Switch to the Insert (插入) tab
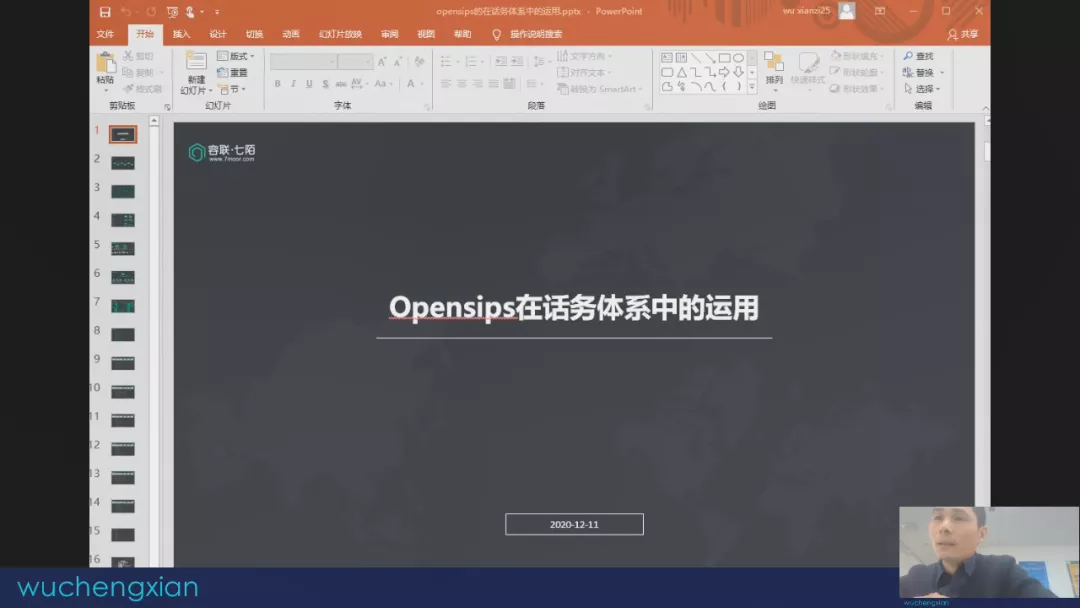Viewport: 1080px width, 608px height. tap(181, 34)
